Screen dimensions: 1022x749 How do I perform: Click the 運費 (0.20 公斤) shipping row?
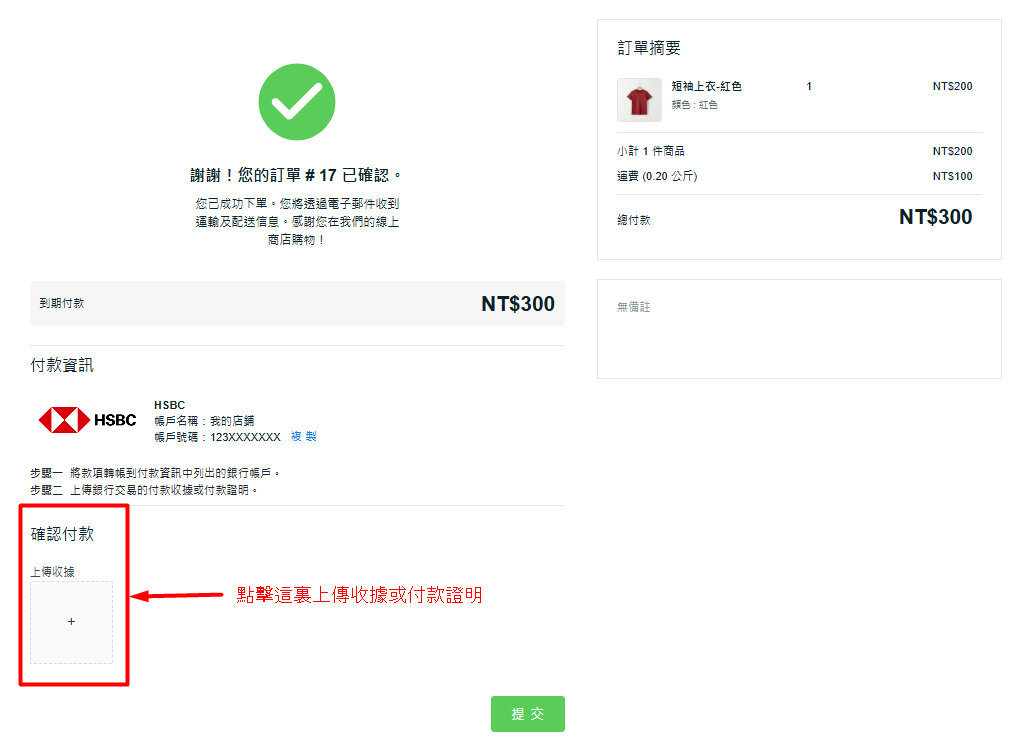(x=657, y=177)
